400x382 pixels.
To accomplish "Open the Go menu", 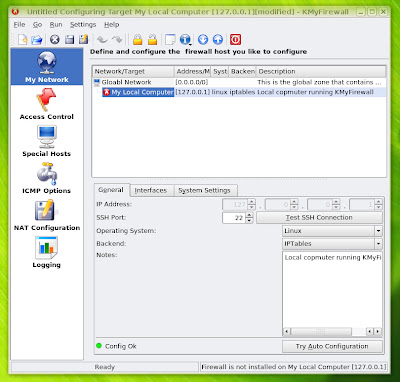I will 37,25.
